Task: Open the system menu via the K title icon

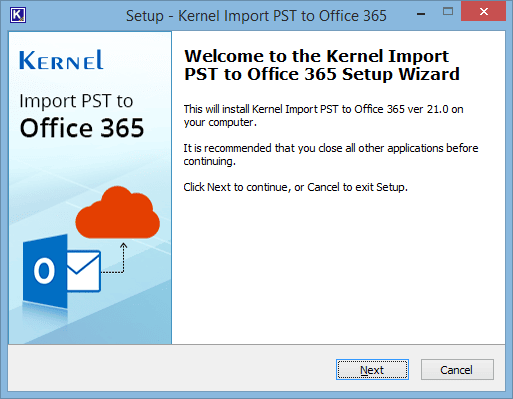Action: click(18, 15)
